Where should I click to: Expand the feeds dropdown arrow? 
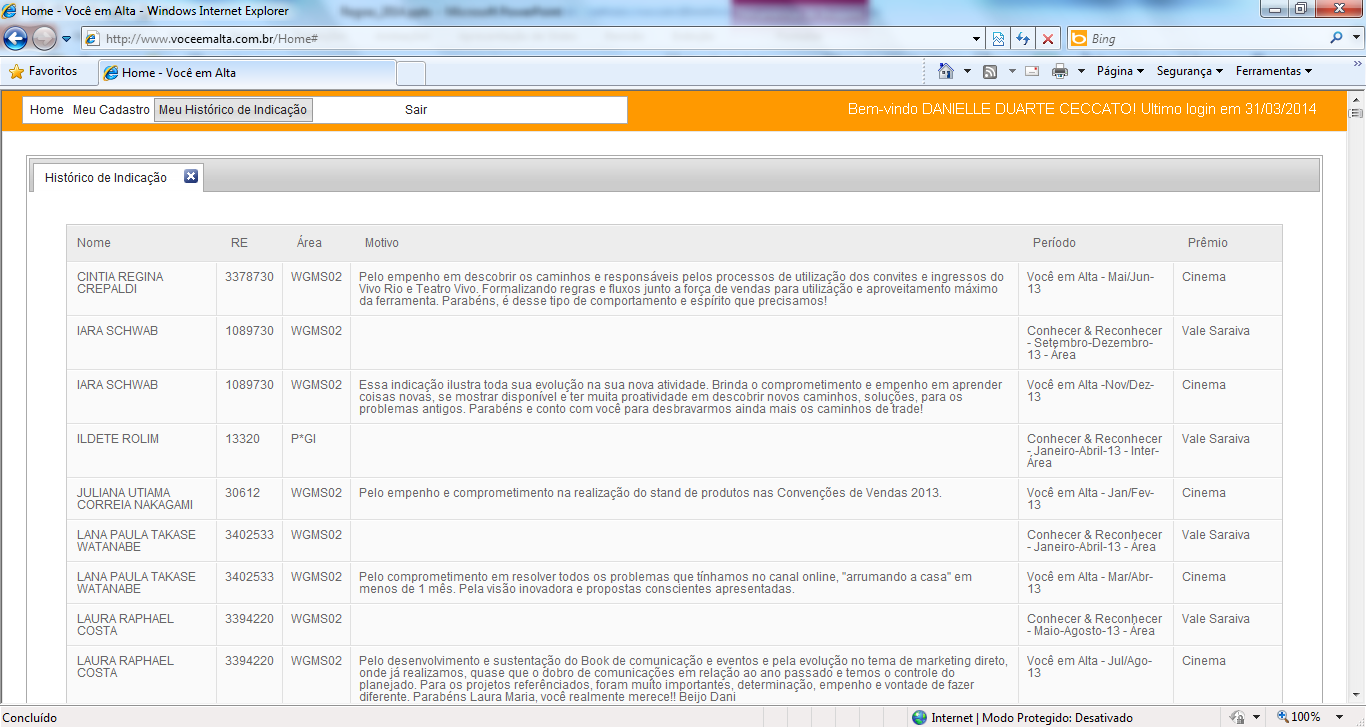[1011, 72]
